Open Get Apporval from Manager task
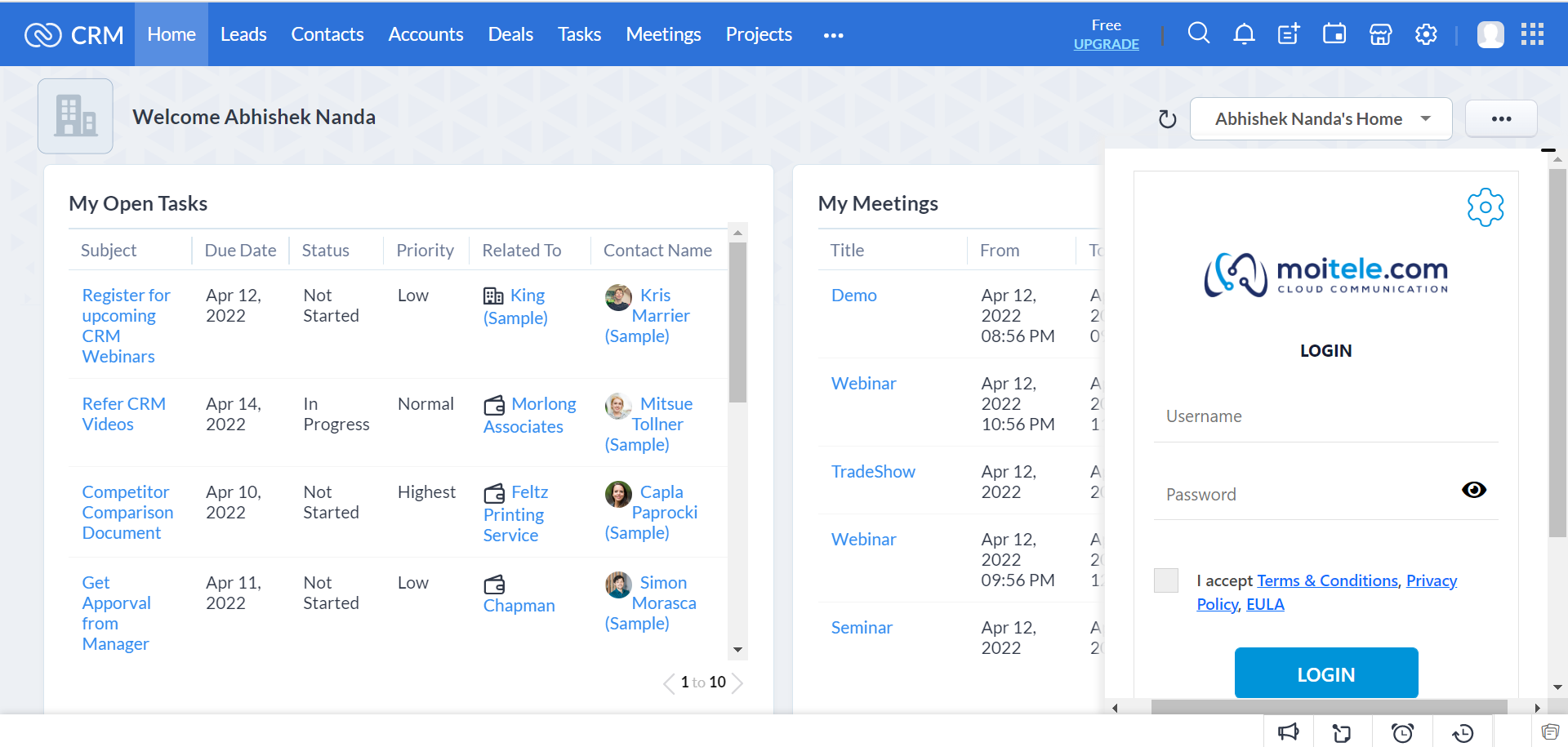 tap(116, 614)
